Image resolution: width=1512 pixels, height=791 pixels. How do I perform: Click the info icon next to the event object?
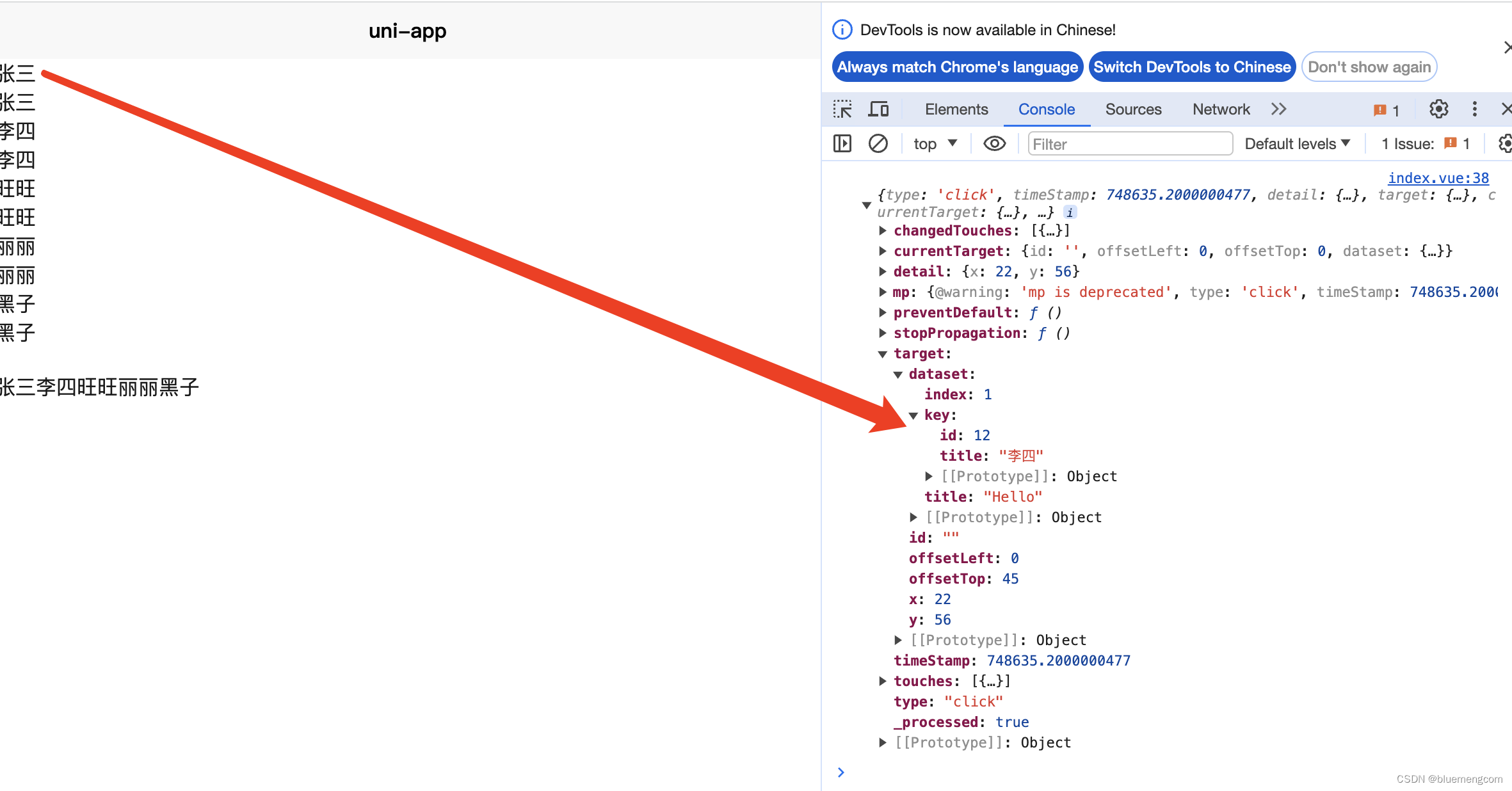tap(1069, 212)
